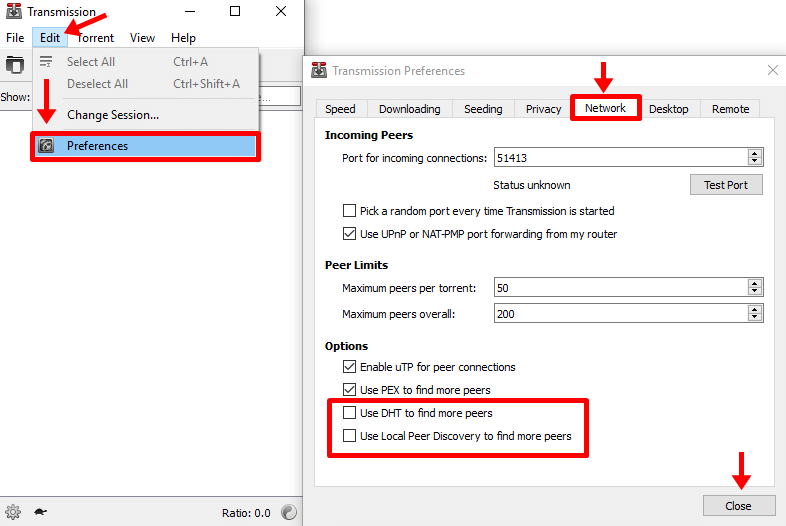
Task: Click the Test Port button
Action: pyautogui.click(x=726, y=185)
